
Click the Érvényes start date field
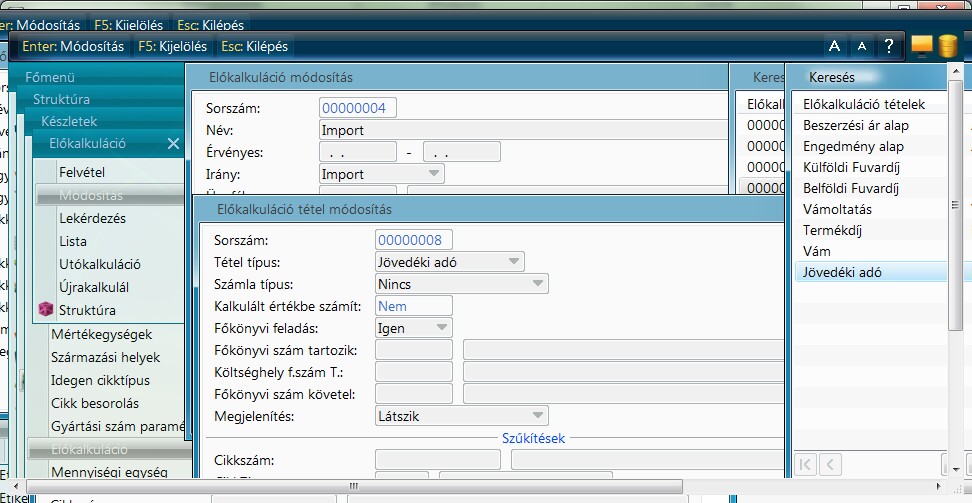(358, 151)
